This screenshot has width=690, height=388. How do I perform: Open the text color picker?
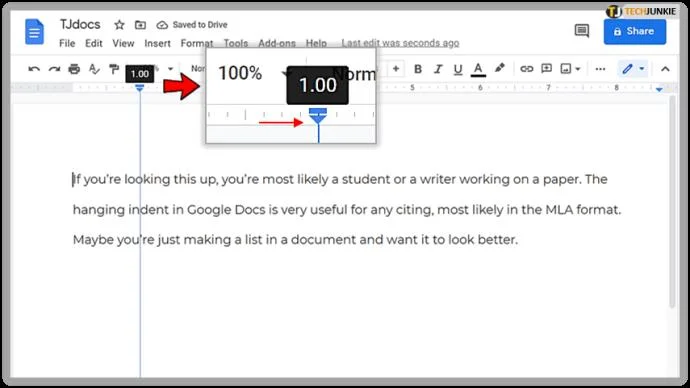click(478, 69)
